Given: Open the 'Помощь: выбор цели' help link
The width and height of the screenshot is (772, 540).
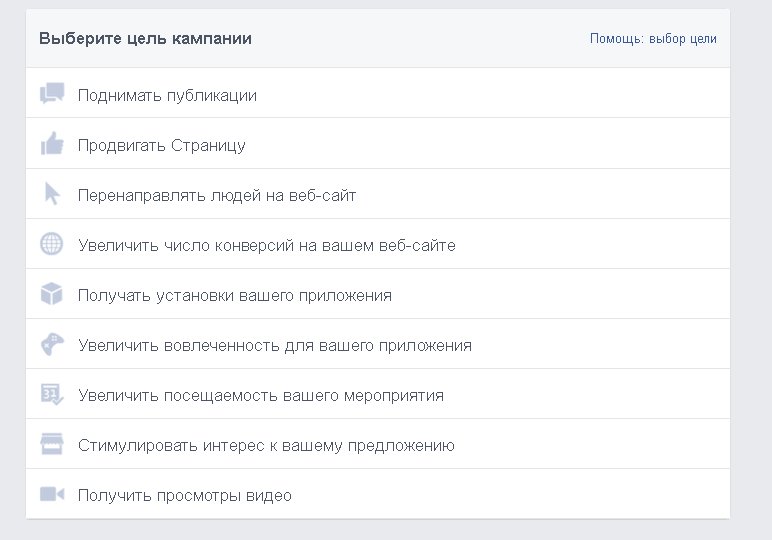Looking at the screenshot, I should [x=653, y=39].
